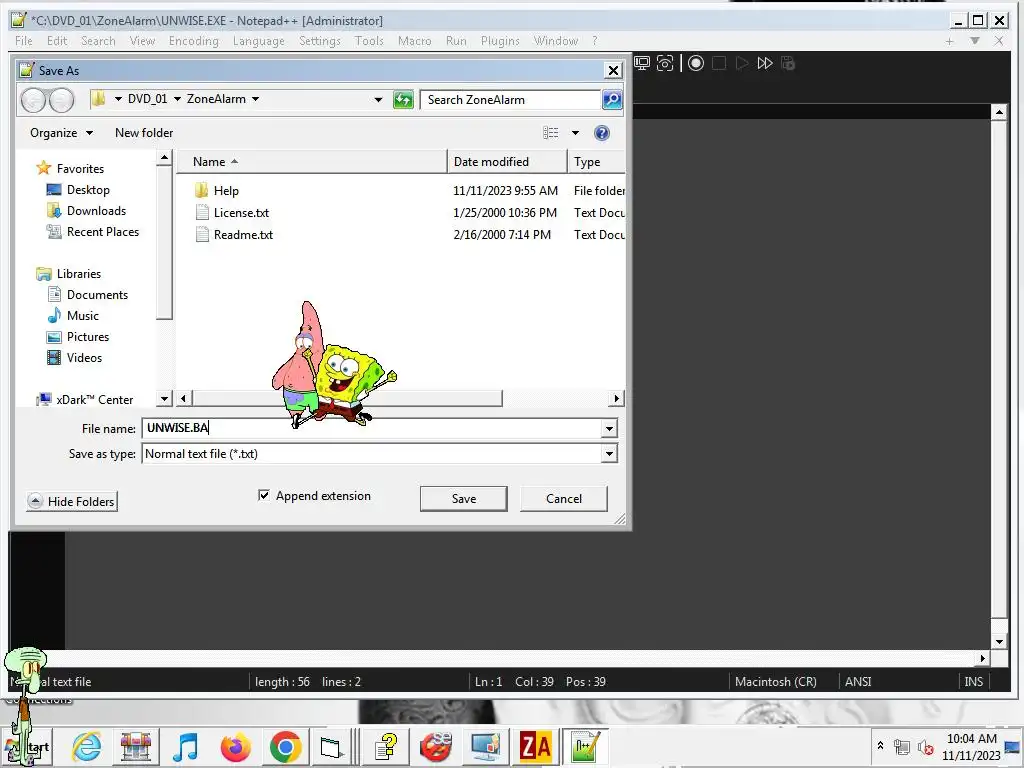This screenshot has width=1024, height=768.
Task: Click the scroll down arrow of navigation pane
Action: pos(165,398)
